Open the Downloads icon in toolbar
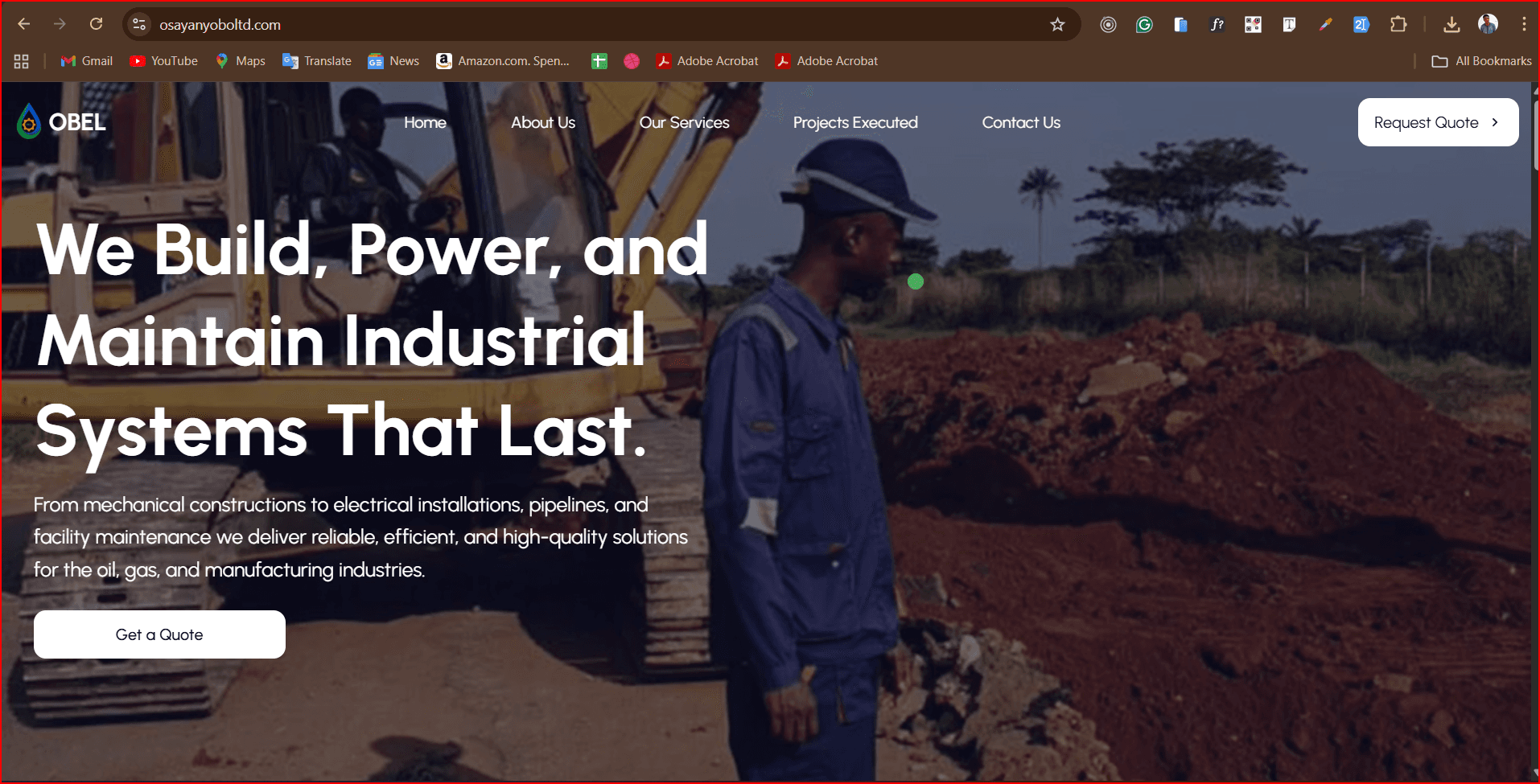The width and height of the screenshot is (1540, 784). pos(1451,25)
